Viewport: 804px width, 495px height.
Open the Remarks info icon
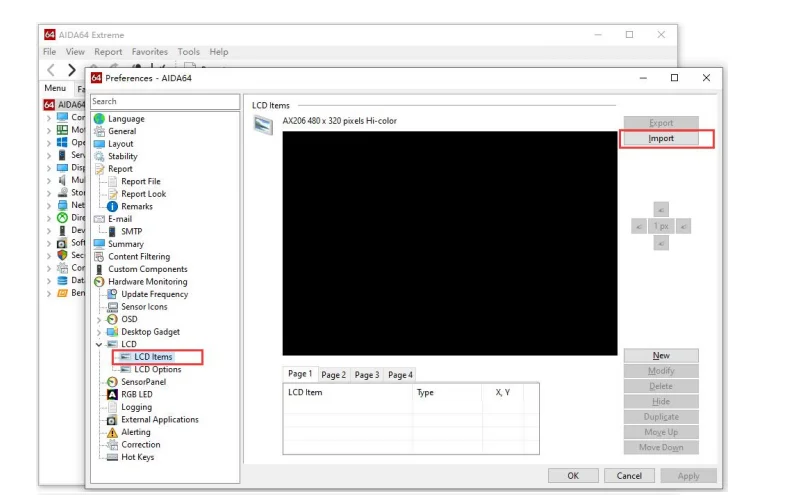[x=112, y=206]
